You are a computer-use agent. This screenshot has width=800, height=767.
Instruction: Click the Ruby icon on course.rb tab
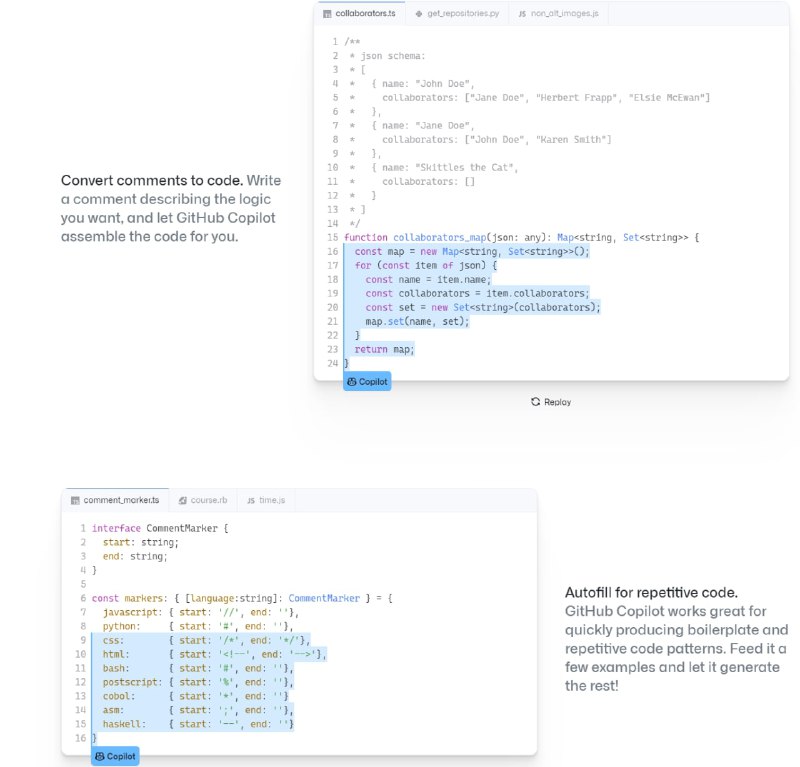(183, 501)
